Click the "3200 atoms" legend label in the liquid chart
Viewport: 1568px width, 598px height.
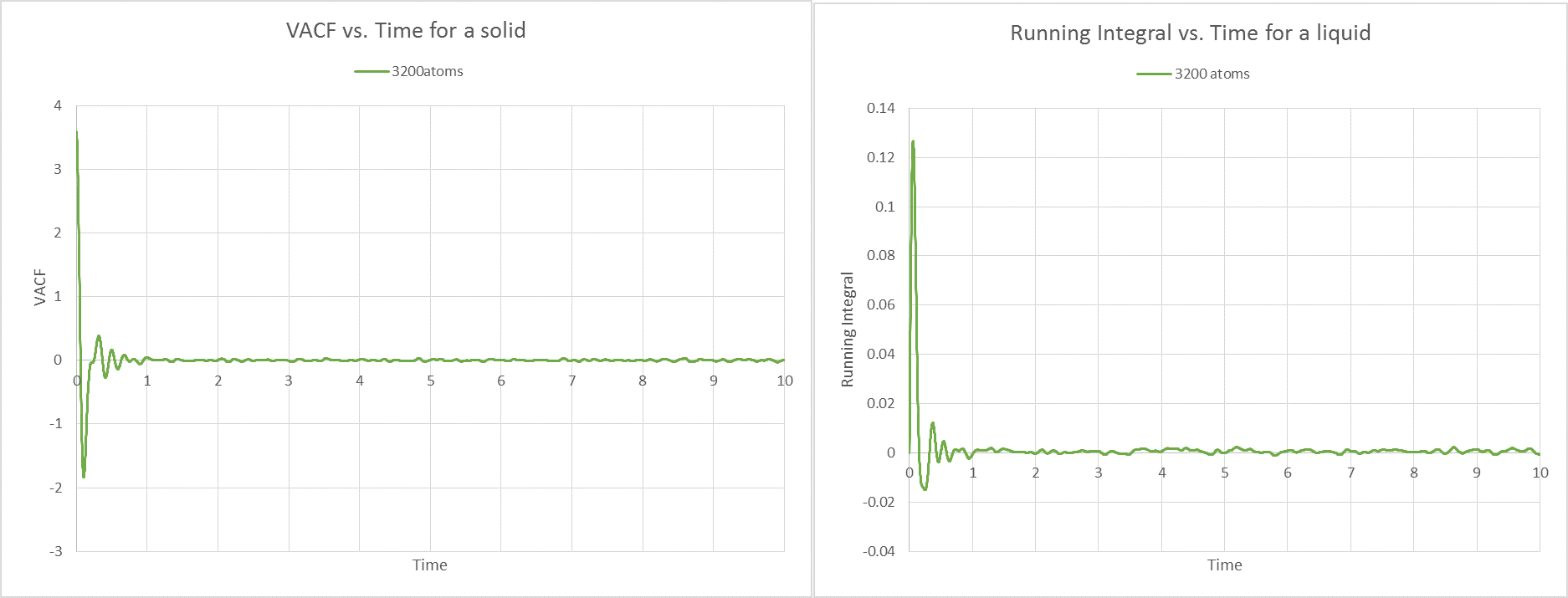1212,74
